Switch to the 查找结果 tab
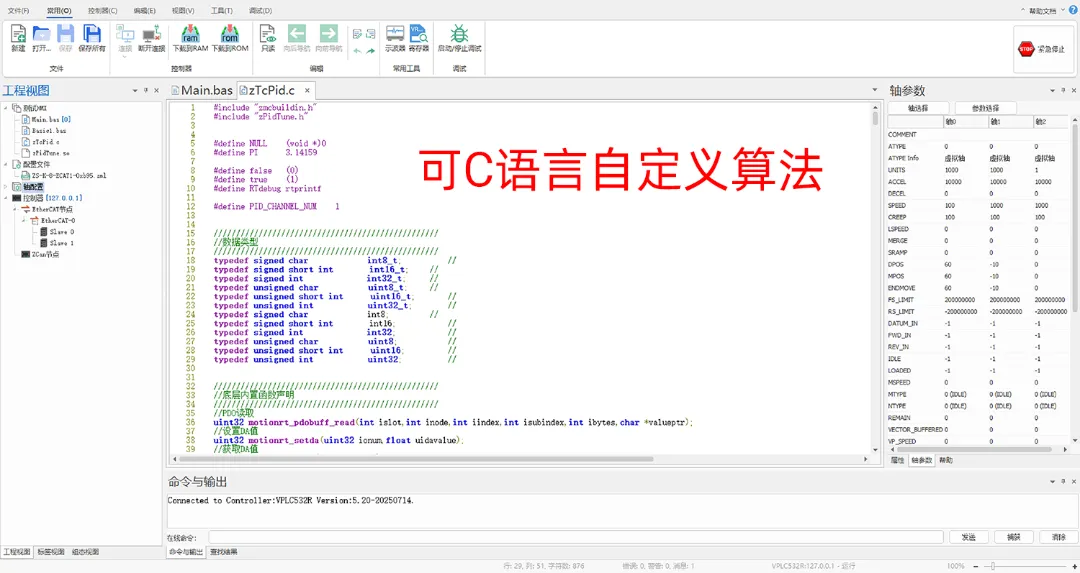This screenshot has width=1080, height=573. coord(224,552)
